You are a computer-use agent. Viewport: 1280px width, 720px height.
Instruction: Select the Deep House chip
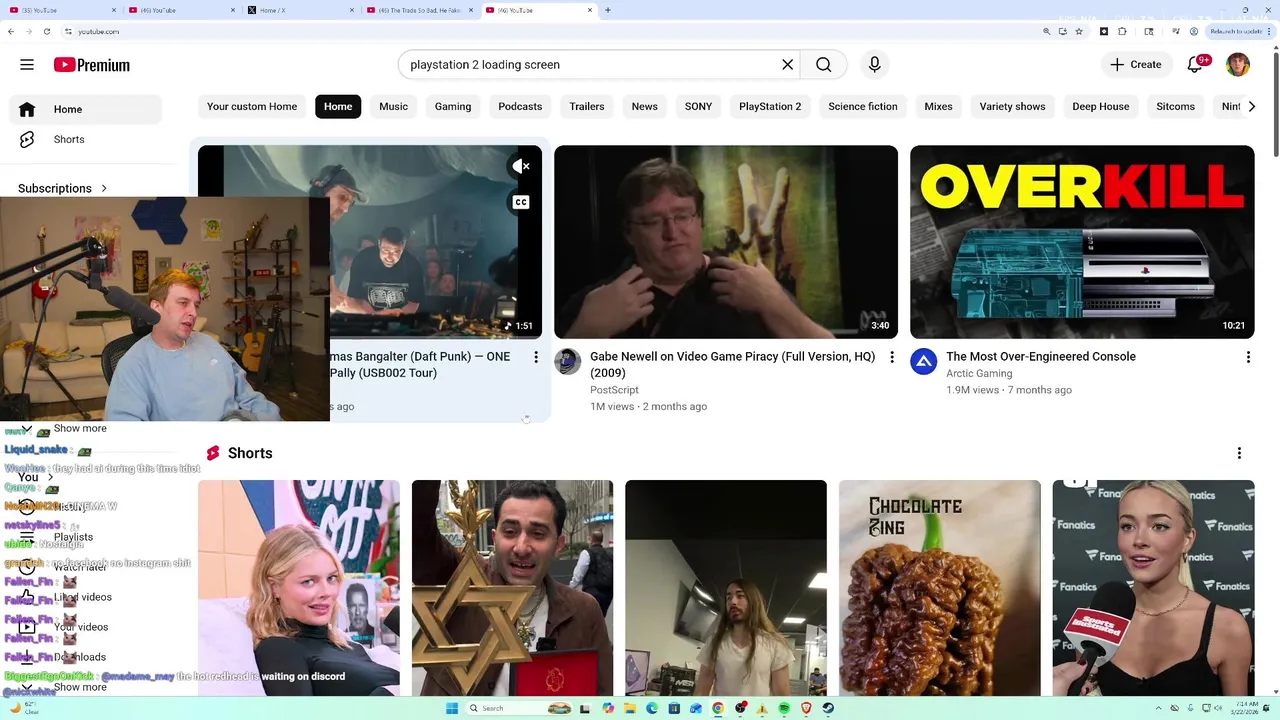[1101, 106]
